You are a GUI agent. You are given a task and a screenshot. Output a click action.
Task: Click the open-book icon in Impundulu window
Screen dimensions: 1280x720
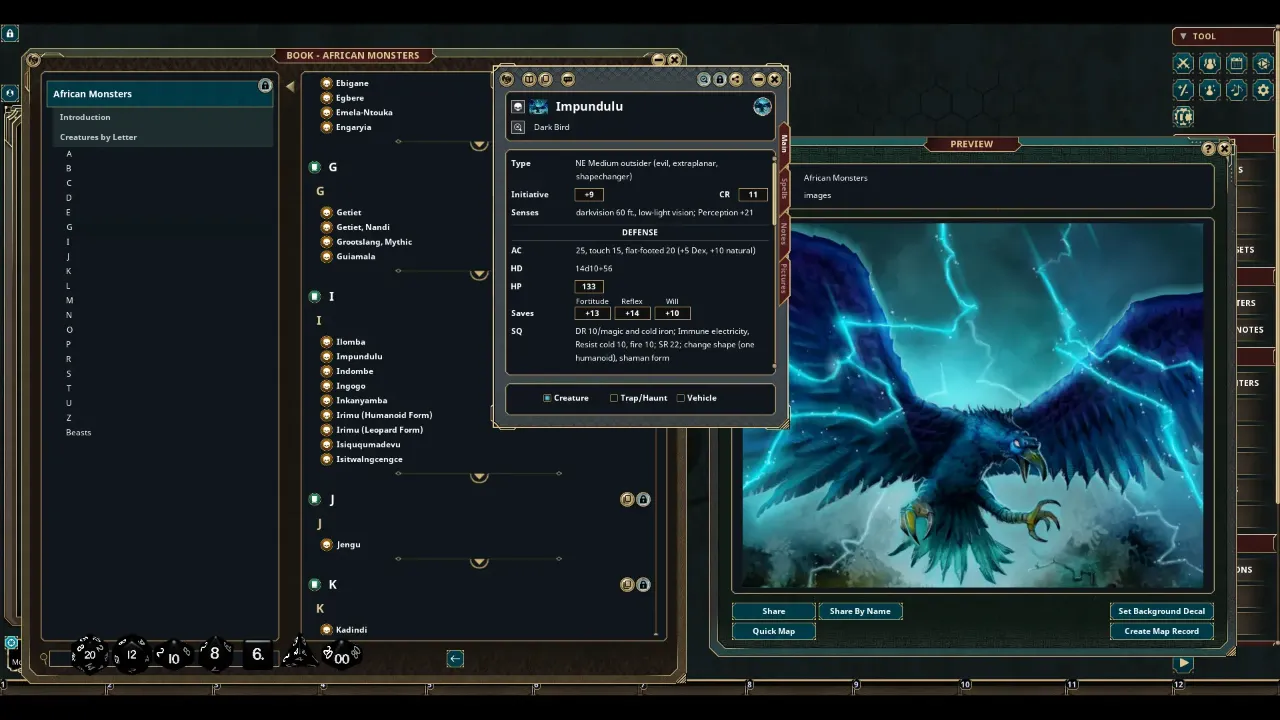pyautogui.click(x=530, y=79)
